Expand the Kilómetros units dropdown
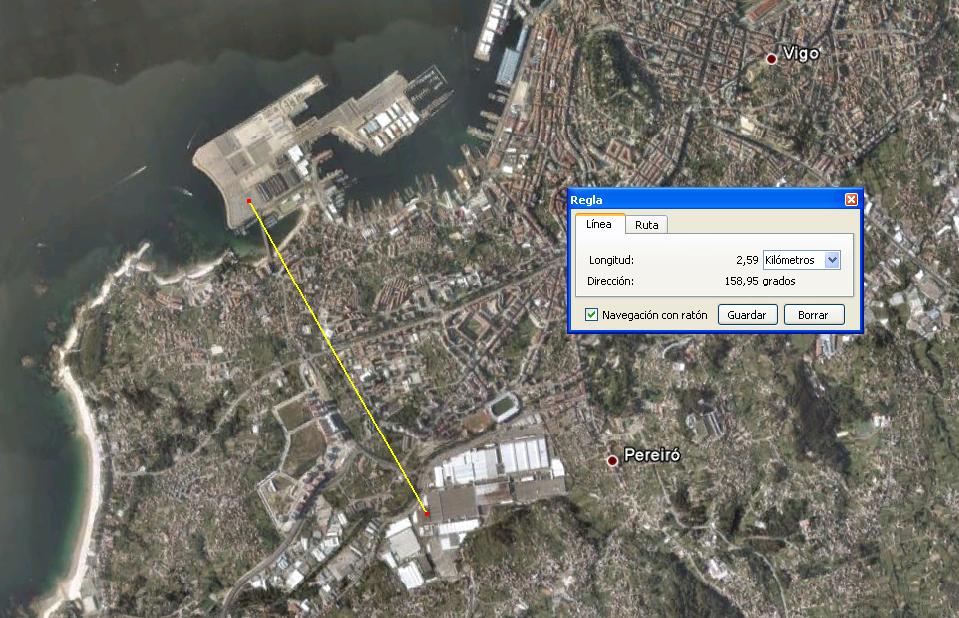The width and height of the screenshot is (959, 618). pyautogui.click(x=832, y=260)
